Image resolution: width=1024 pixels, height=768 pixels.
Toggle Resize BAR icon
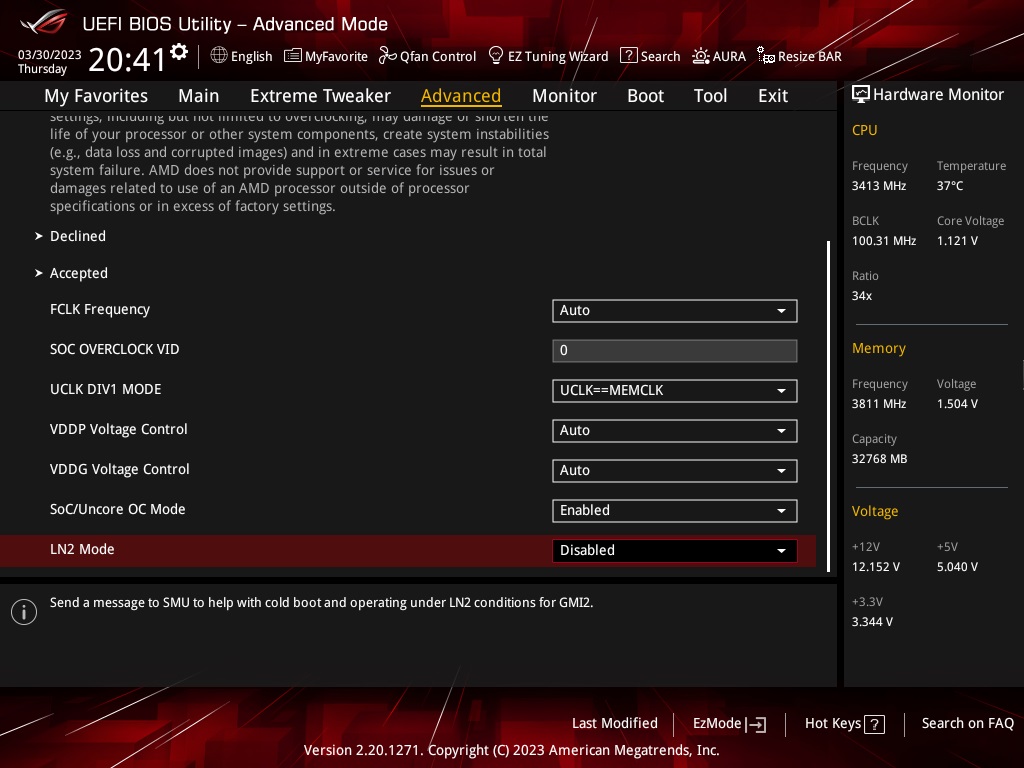tap(765, 56)
